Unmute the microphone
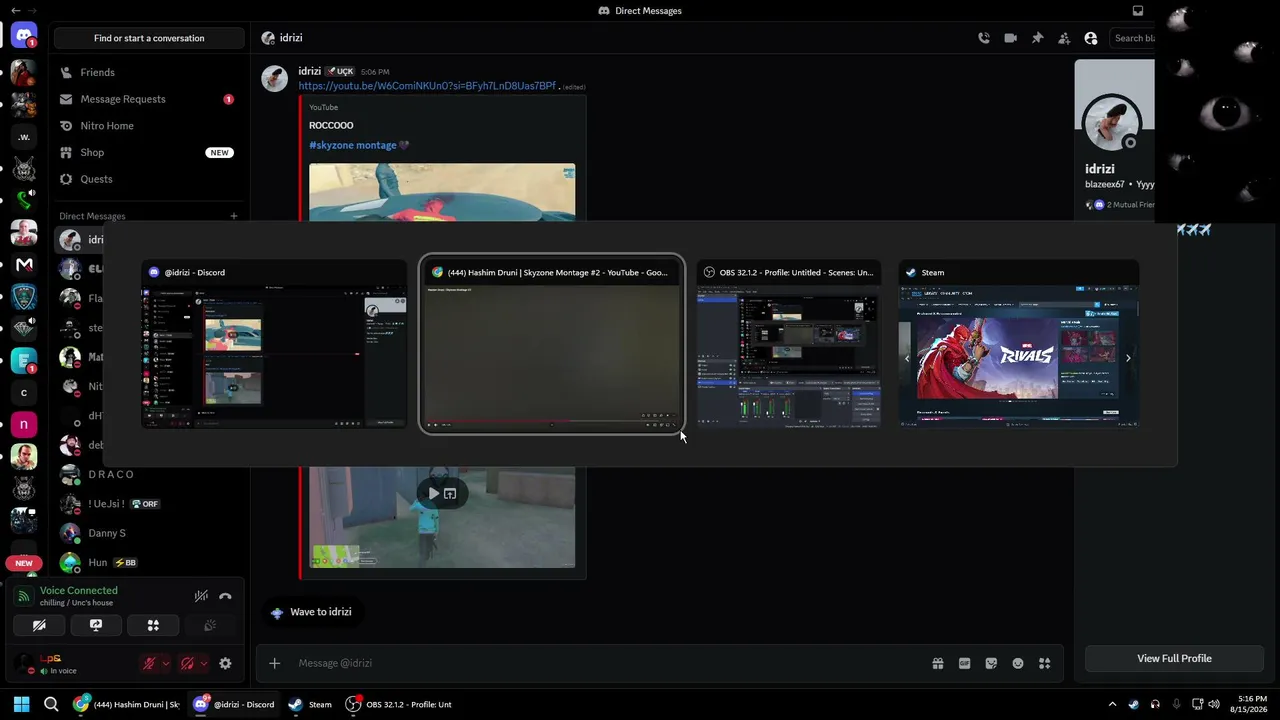This screenshot has width=1280, height=720. (149, 663)
